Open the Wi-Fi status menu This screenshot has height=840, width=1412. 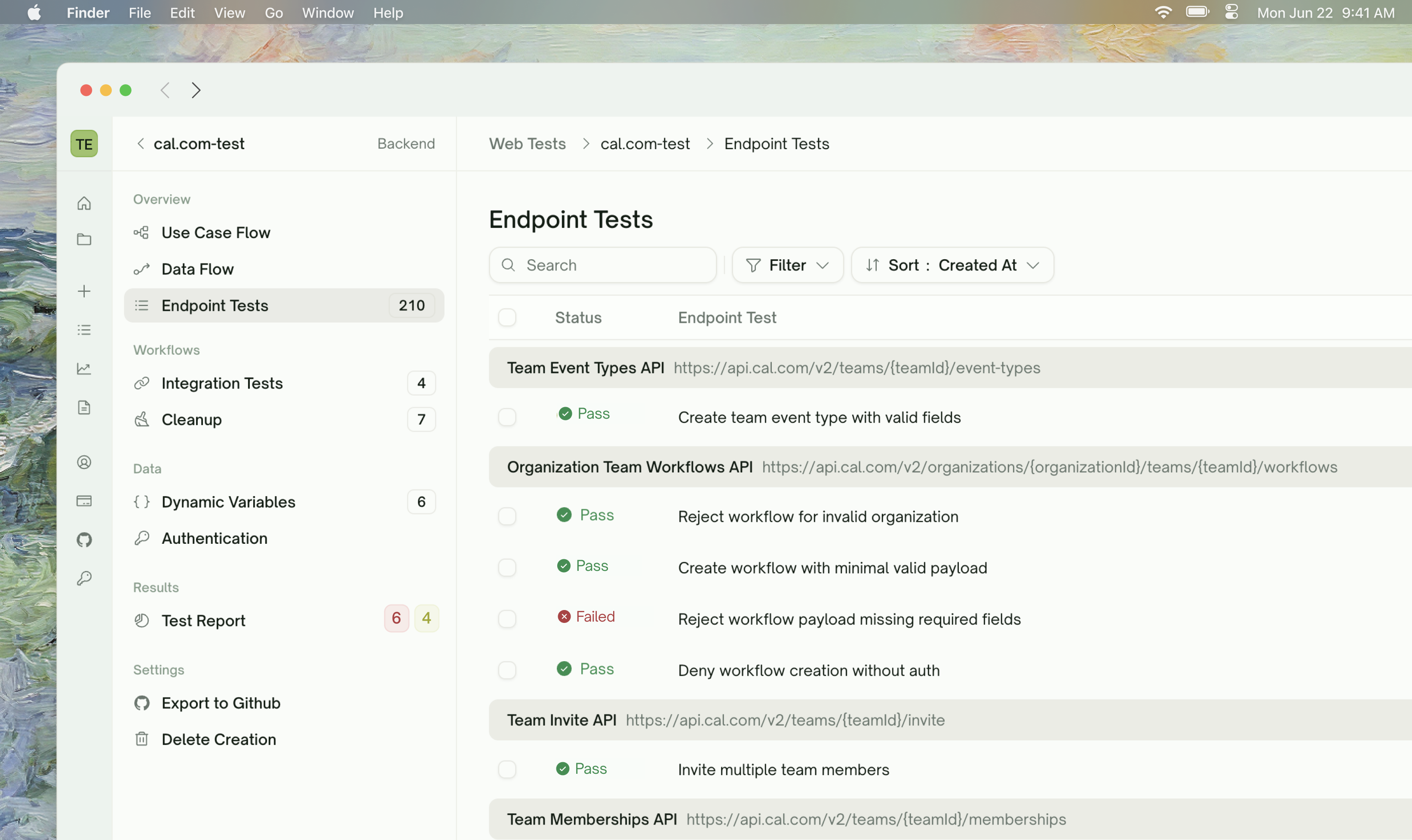click(x=1163, y=12)
